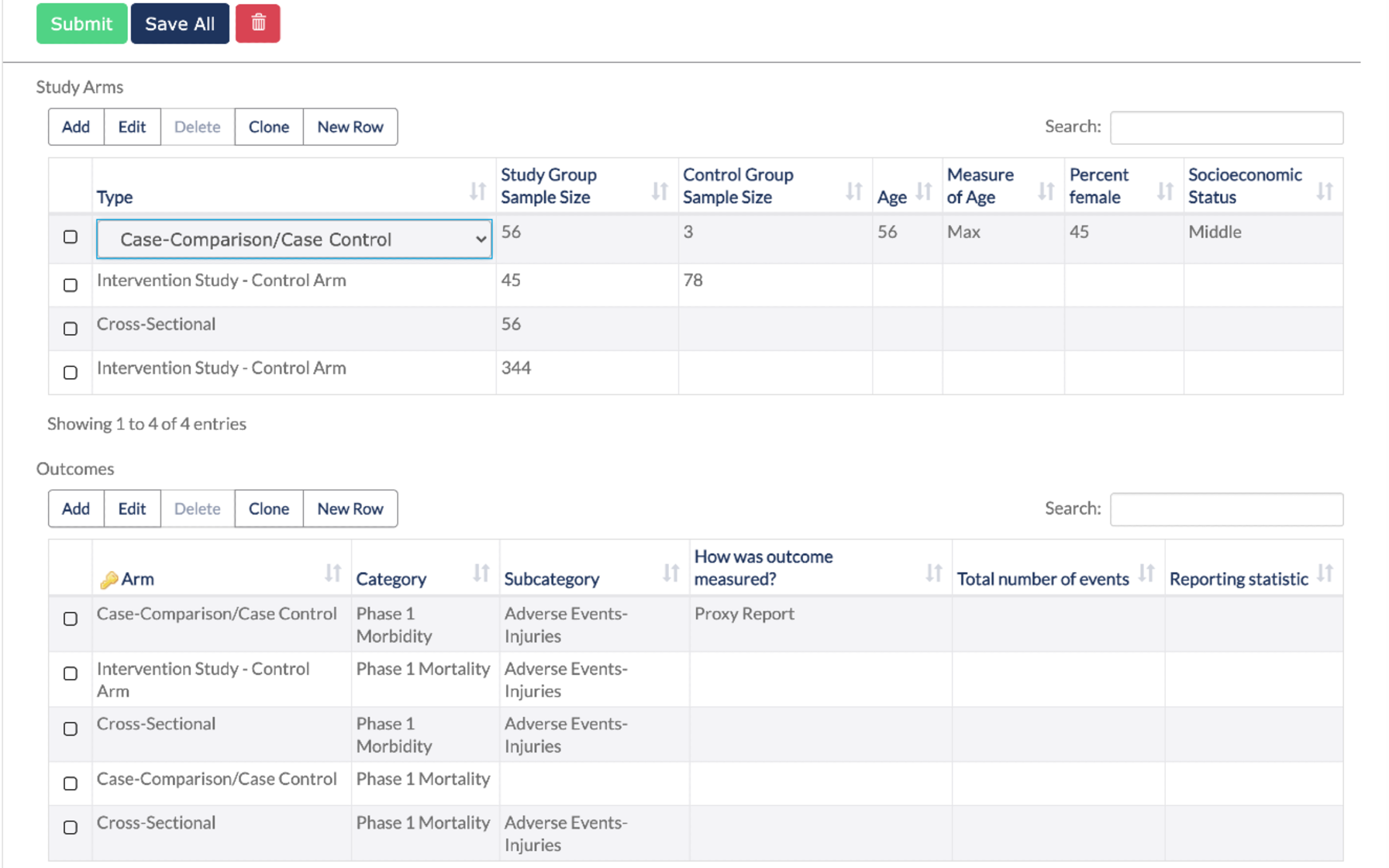
Task: Click the Outcomes search field
Action: pyautogui.click(x=1227, y=508)
